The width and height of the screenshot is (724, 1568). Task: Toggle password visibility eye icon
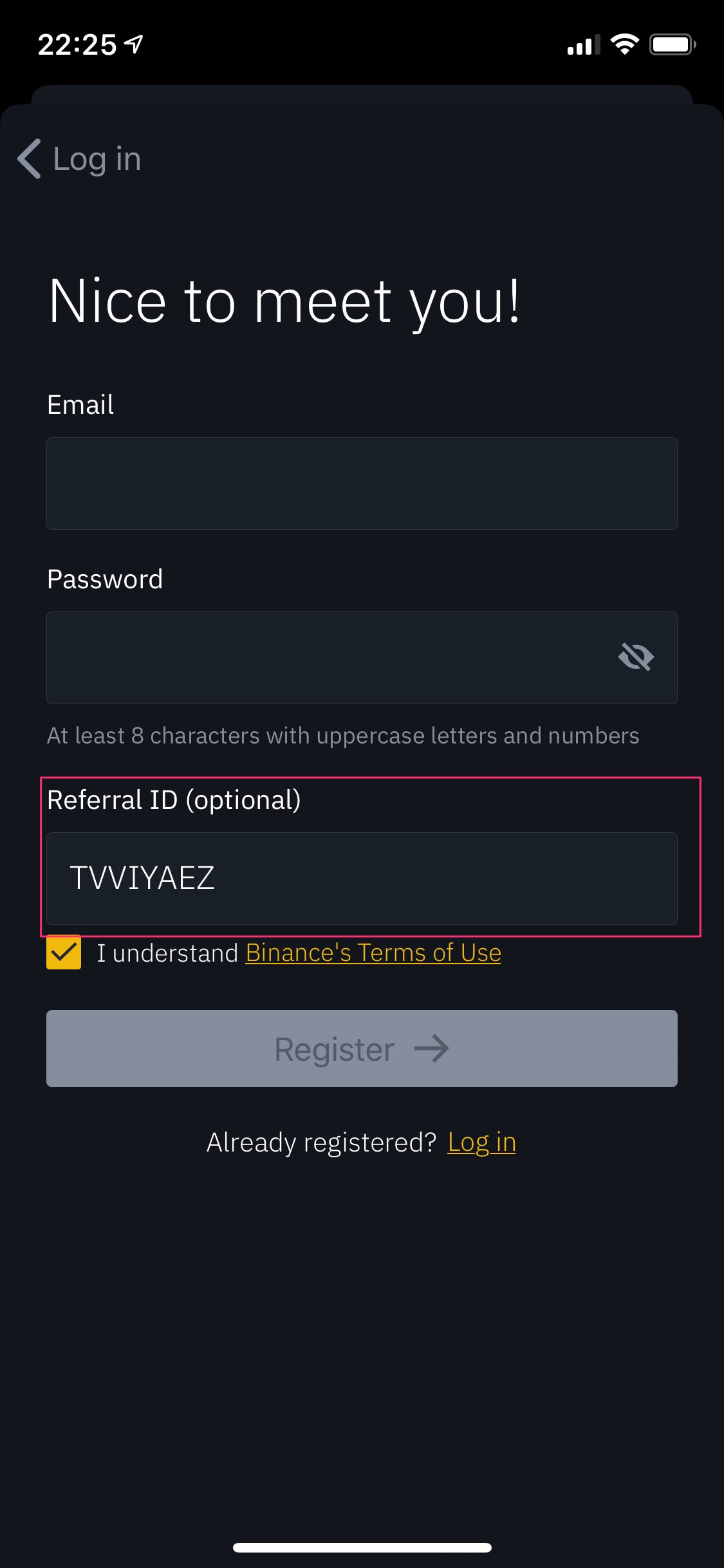636,657
